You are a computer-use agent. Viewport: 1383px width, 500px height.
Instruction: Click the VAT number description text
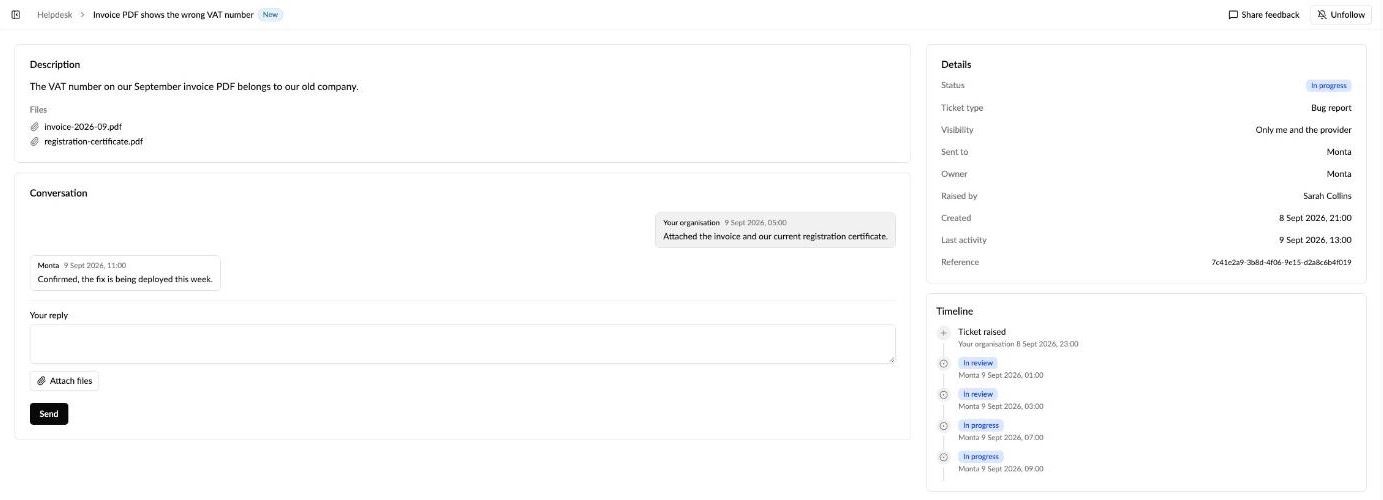194,87
